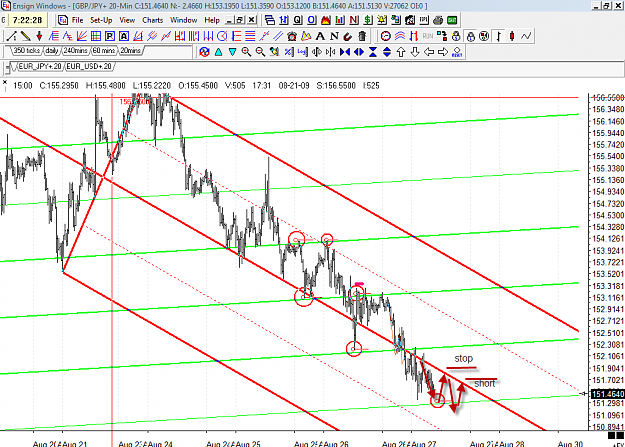Click the red N news icon
This screenshot has height=447, width=625.
coord(354,20)
